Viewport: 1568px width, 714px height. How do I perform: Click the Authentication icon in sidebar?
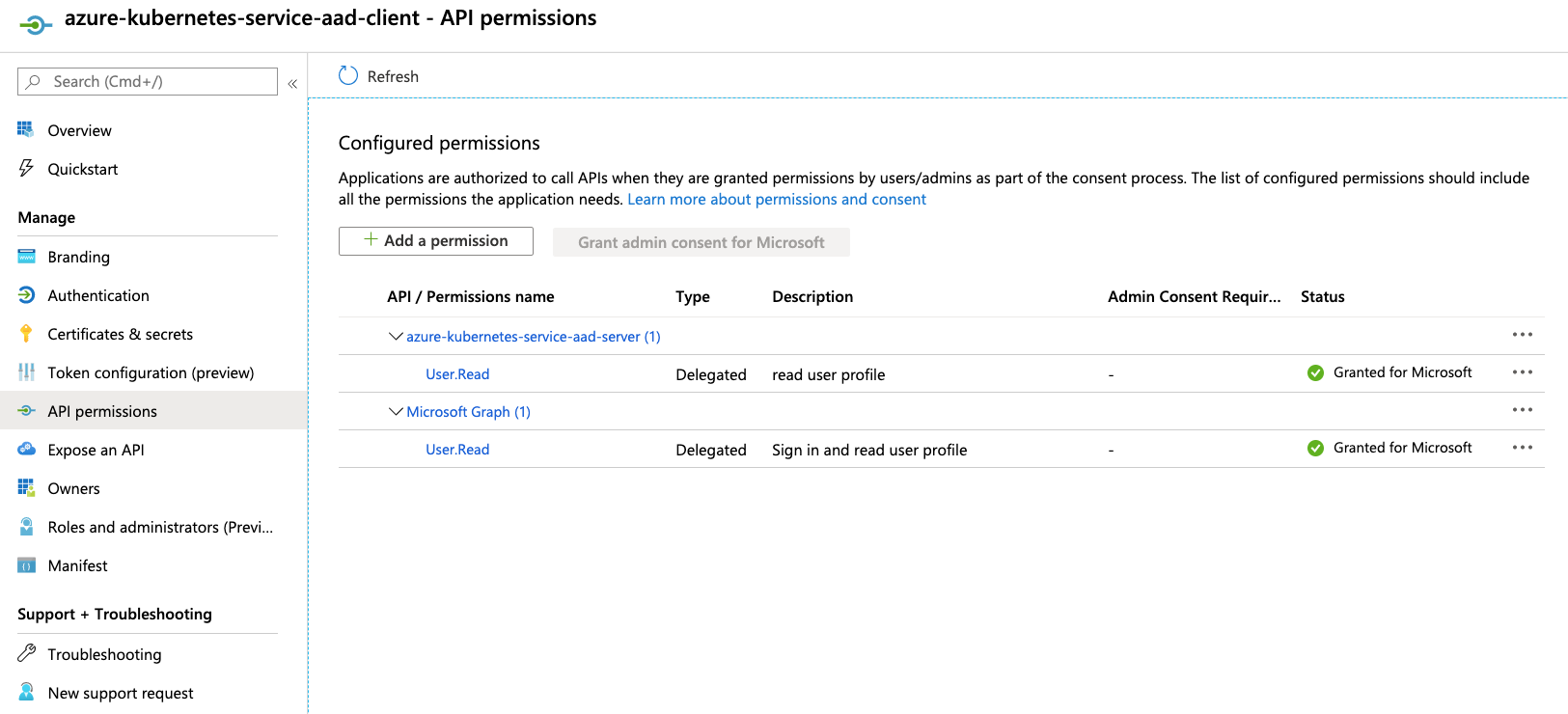[x=26, y=295]
